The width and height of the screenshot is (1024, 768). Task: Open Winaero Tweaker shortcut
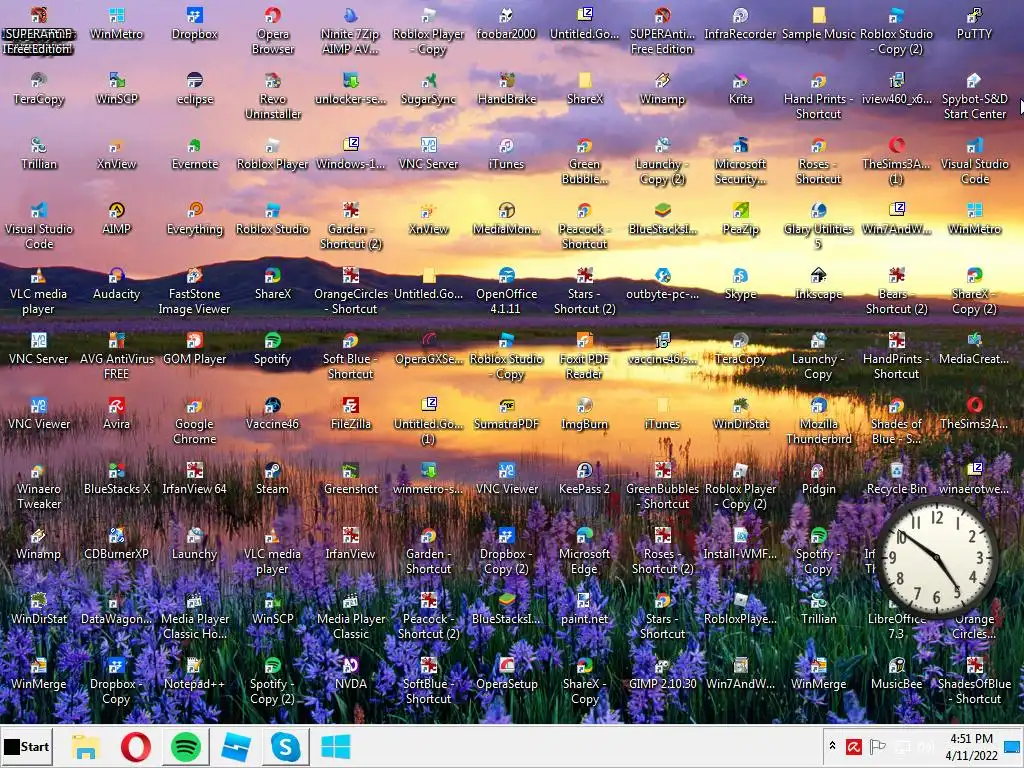point(39,487)
